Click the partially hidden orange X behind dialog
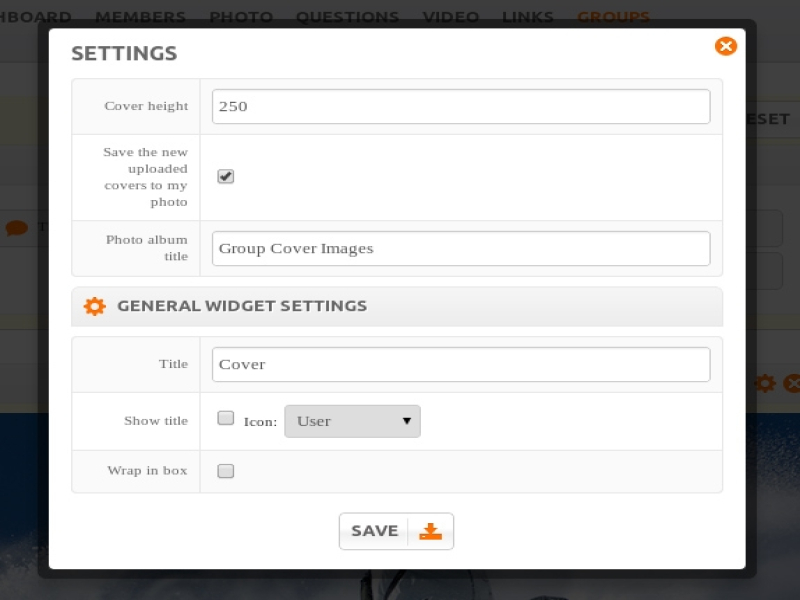800x600 pixels. 791,383
